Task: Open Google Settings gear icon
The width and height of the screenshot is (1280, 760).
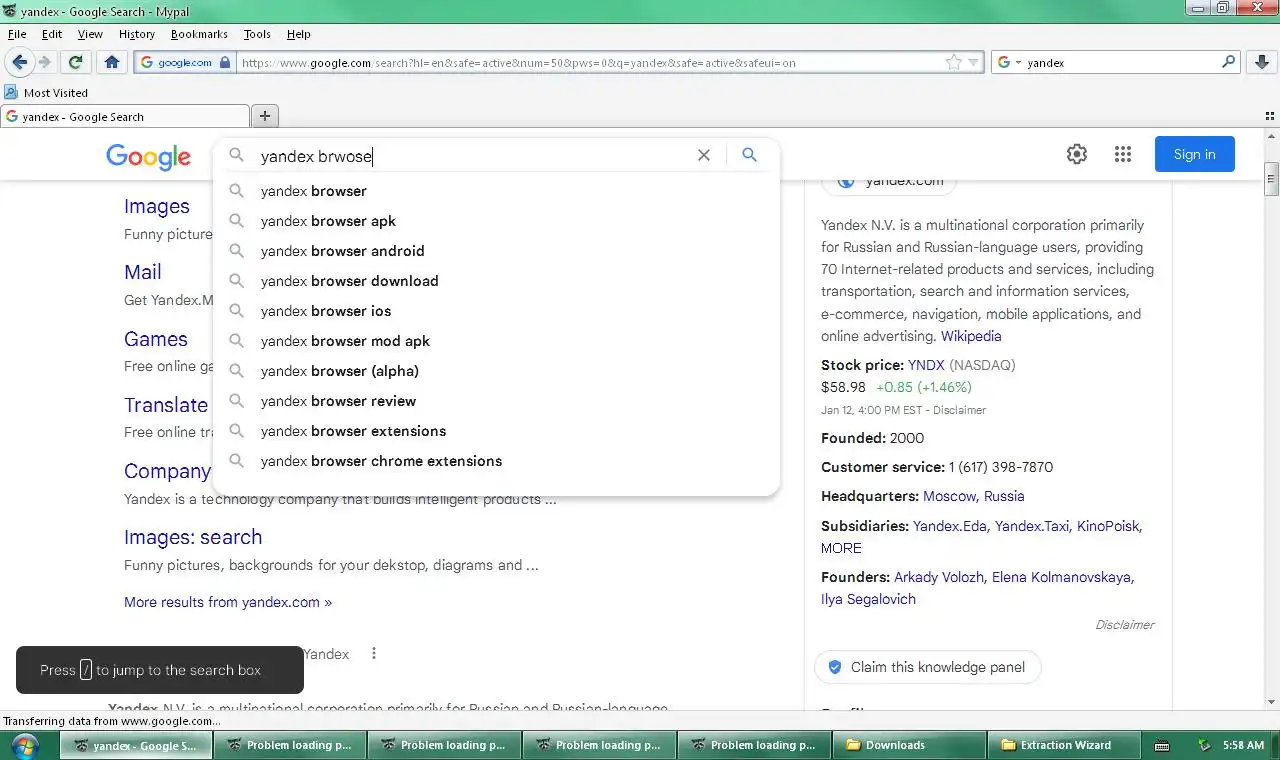Action: coord(1077,154)
